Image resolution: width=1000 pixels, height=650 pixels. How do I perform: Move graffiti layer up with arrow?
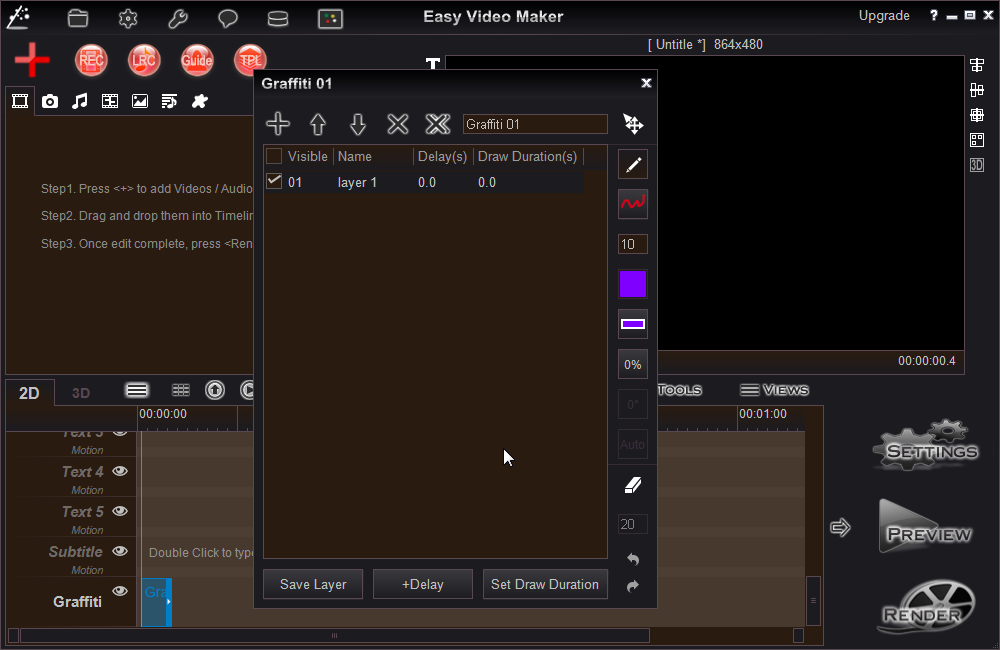pyautogui.click(x=318, y=124)
